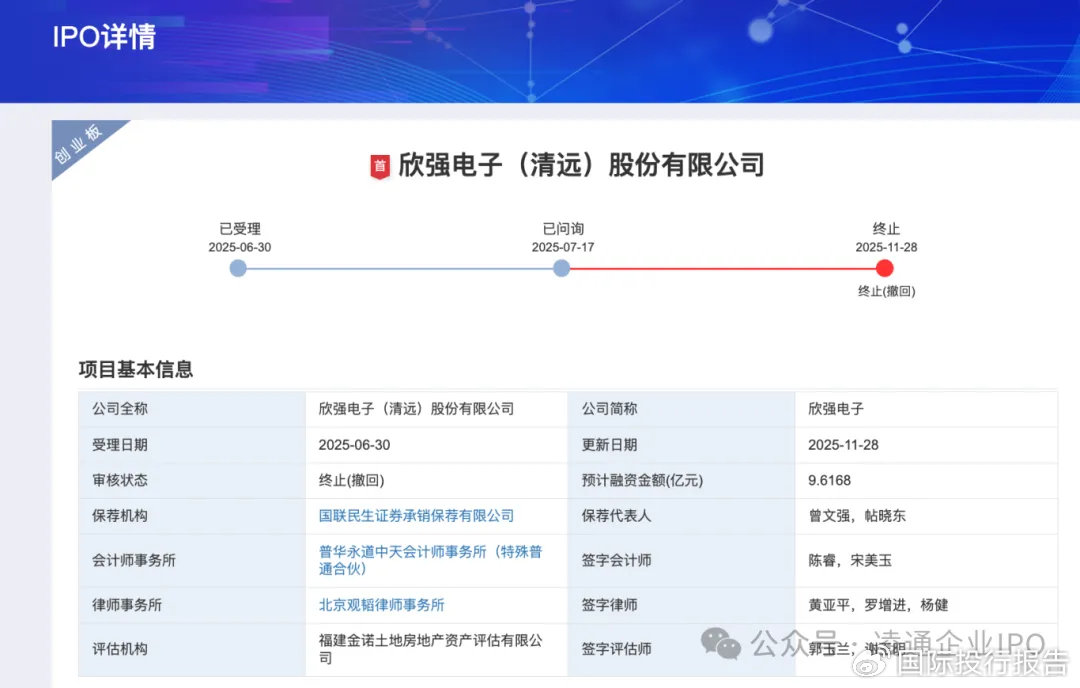1080x688 pixels.
Task: Click the WeChat logo in watermark
Action: coord(720,643)
